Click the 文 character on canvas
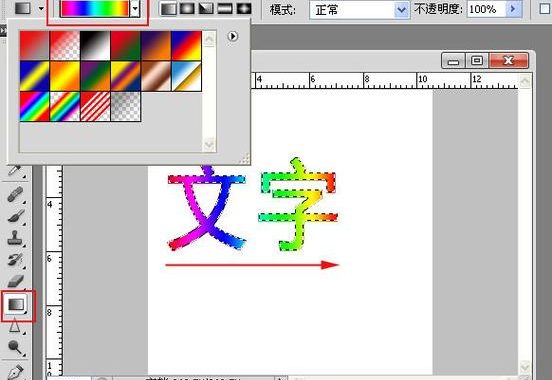This screenshot has width=552, height=380. (x=207, y=208)
